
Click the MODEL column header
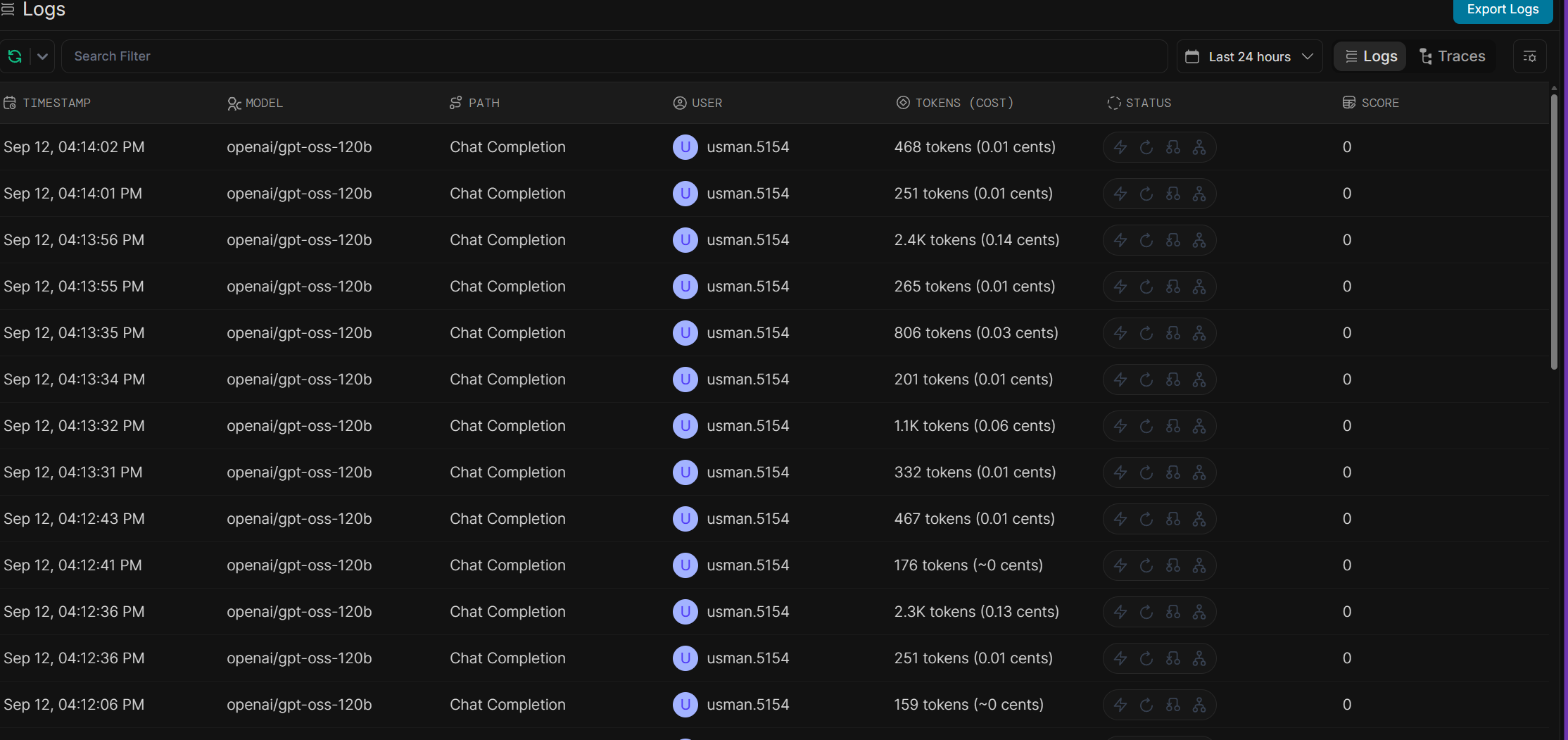click(x=255, y=103)
